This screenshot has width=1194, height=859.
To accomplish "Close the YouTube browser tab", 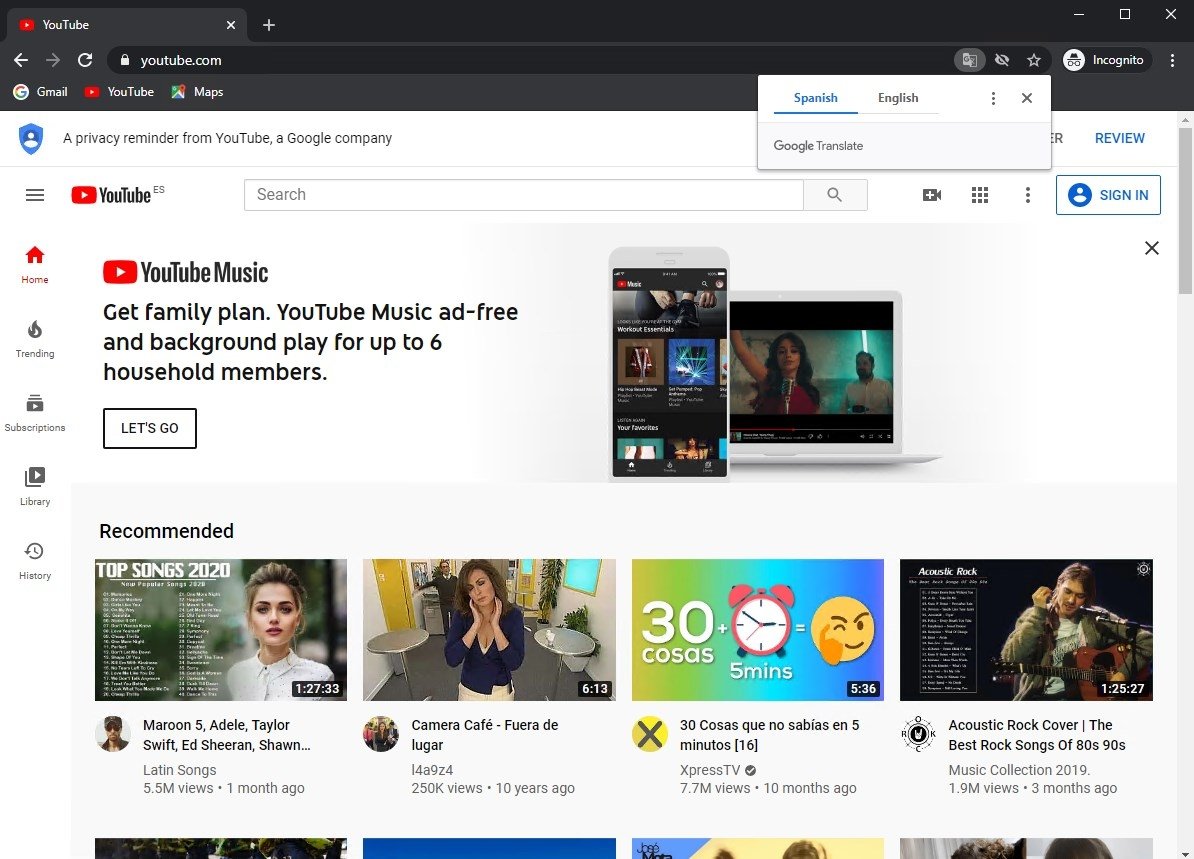I will point(231,25).
